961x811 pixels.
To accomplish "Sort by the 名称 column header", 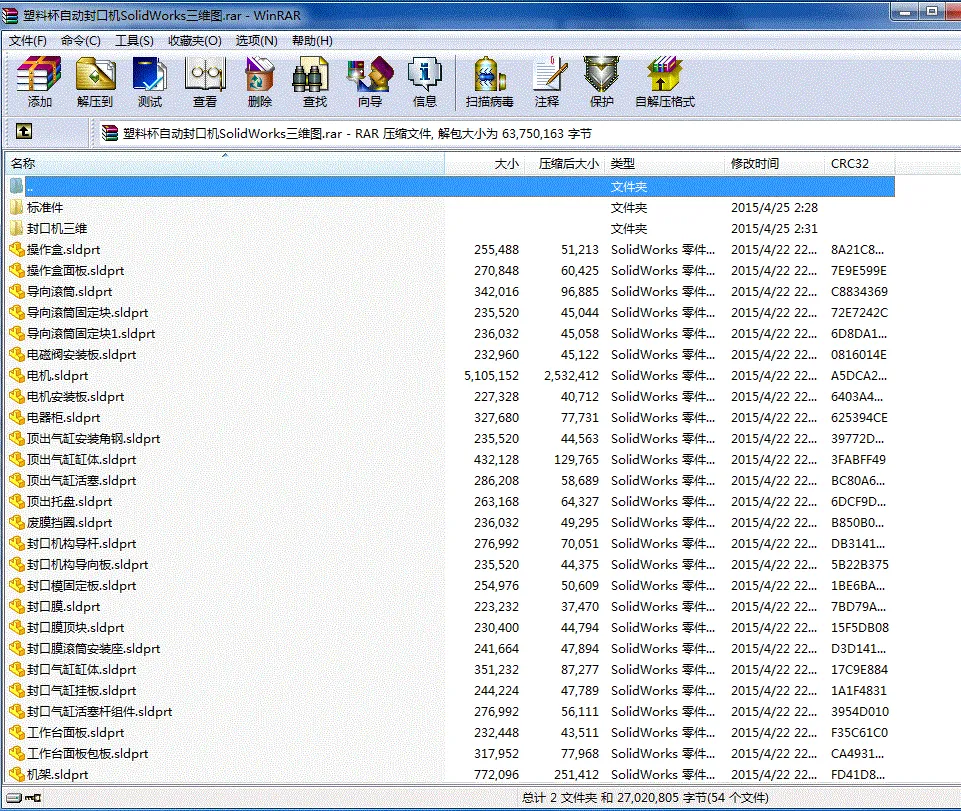I will click(225, 164).
